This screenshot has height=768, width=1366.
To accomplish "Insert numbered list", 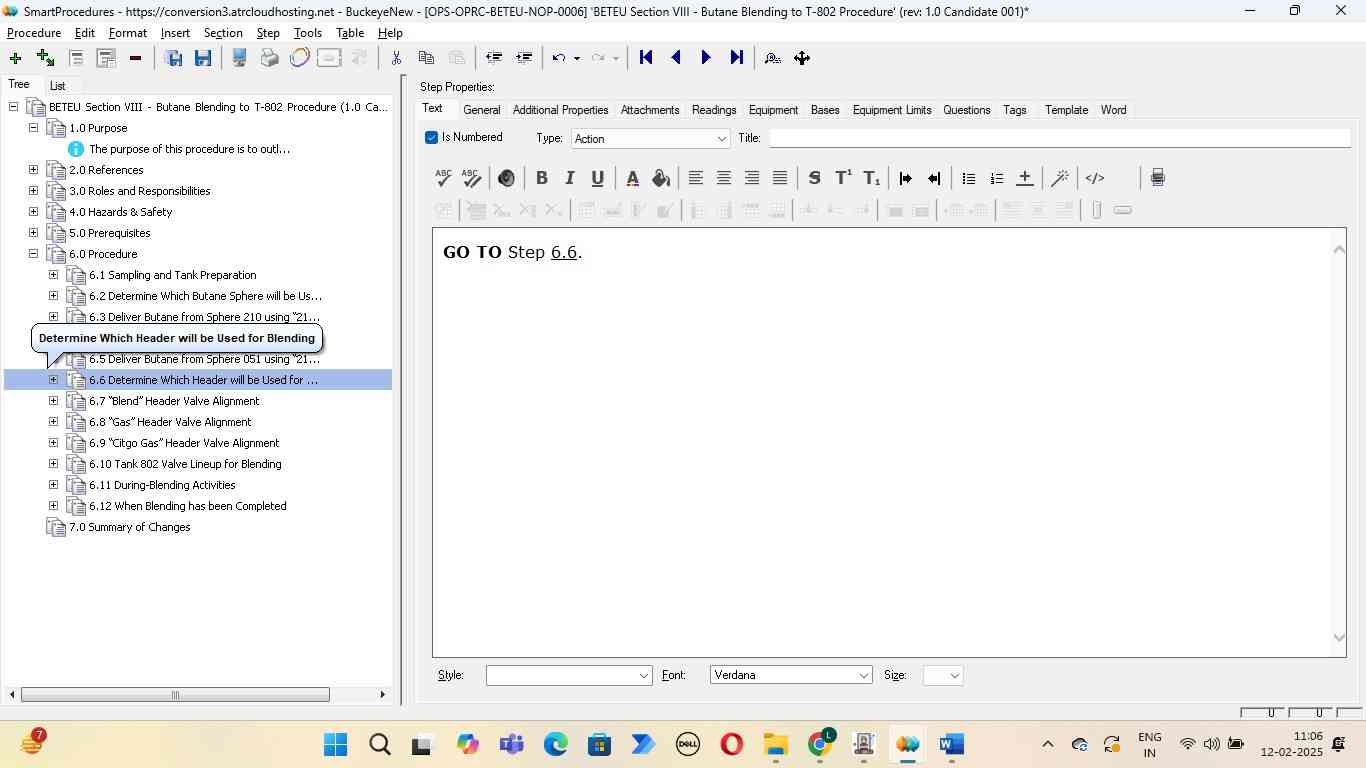I will 997,178.
